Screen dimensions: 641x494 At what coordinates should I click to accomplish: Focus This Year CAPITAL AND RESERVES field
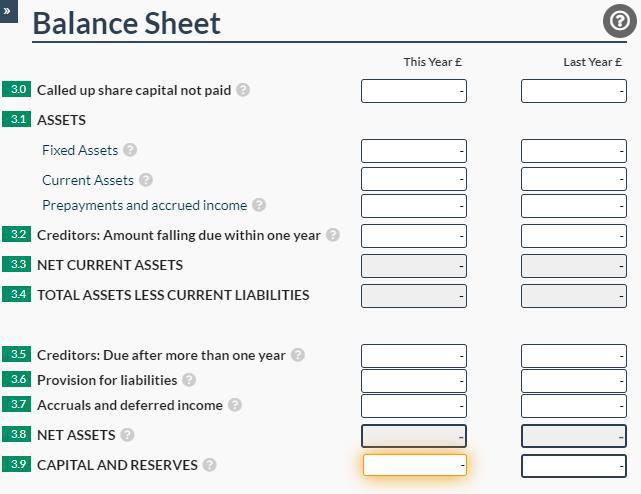(414, 465)
